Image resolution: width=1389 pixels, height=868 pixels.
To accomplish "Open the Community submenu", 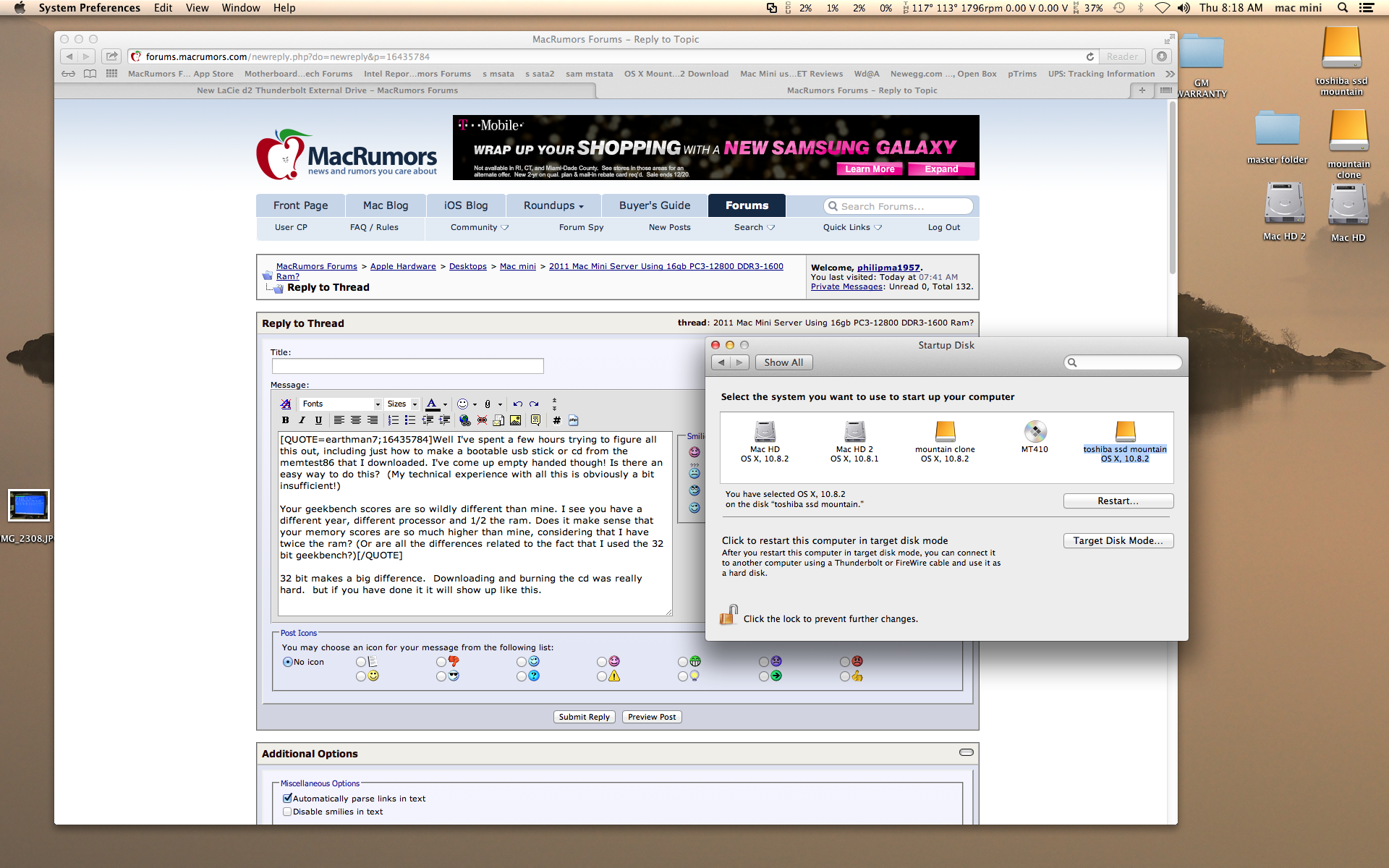I will tap(479, 227).
